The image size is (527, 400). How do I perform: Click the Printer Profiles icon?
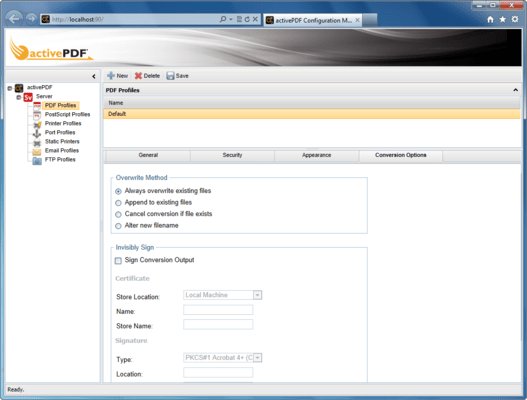click(37, 125)
